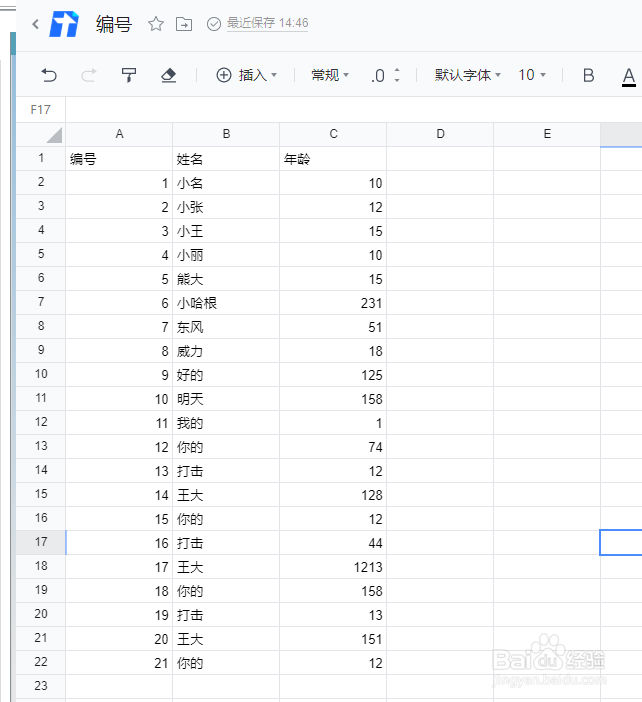Select the name cell 东风
The image size is (642, 702).
[226, 327]
